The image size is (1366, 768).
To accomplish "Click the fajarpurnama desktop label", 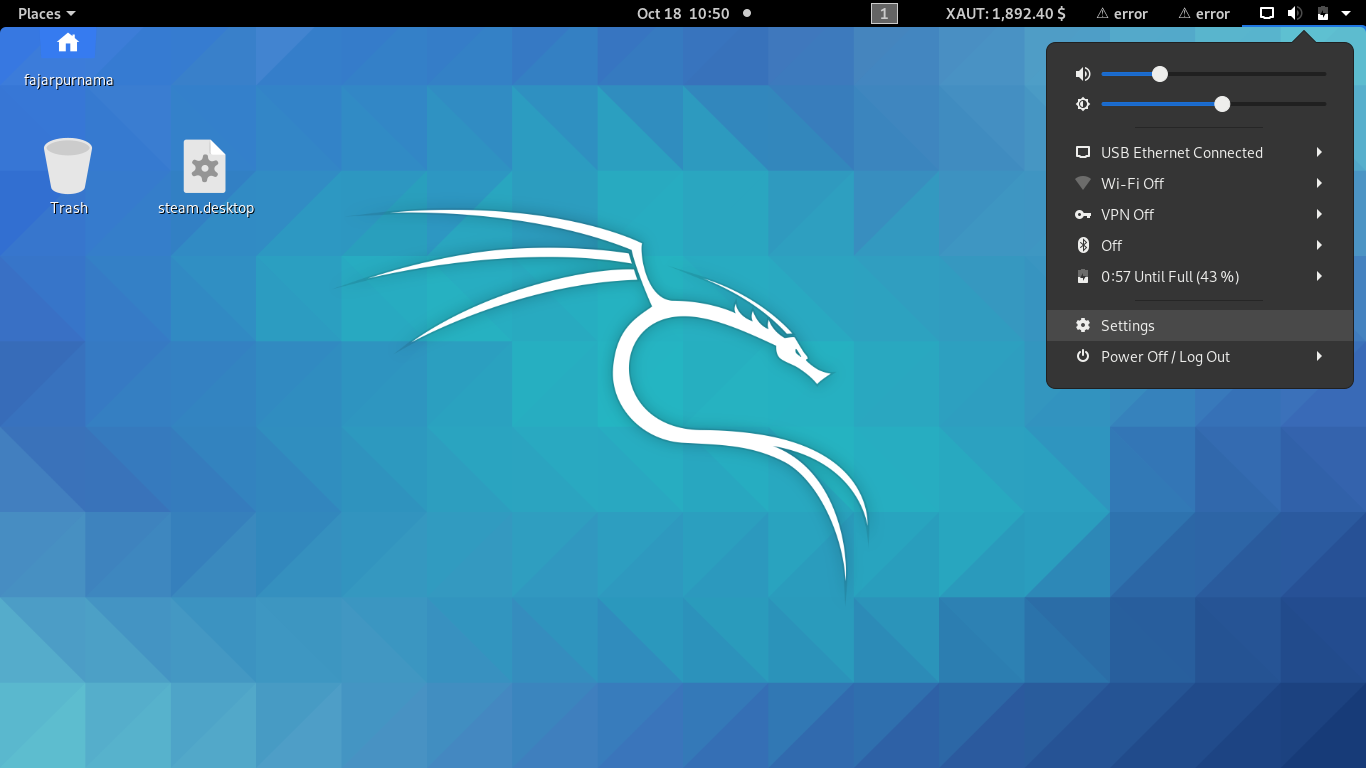I will (x=68, y=80).
